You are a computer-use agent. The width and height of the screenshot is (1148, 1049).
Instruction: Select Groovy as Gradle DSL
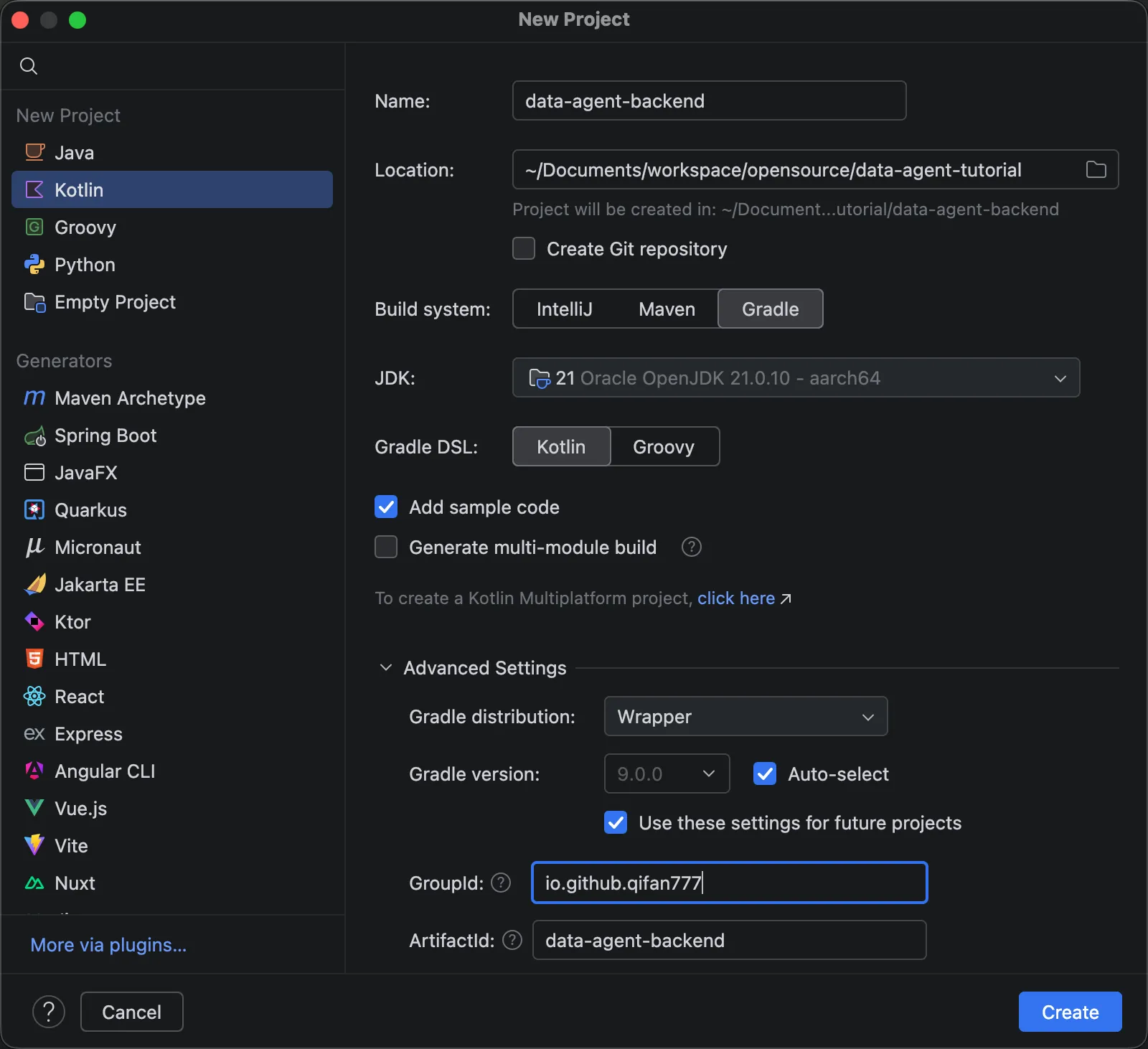(664, 446)
